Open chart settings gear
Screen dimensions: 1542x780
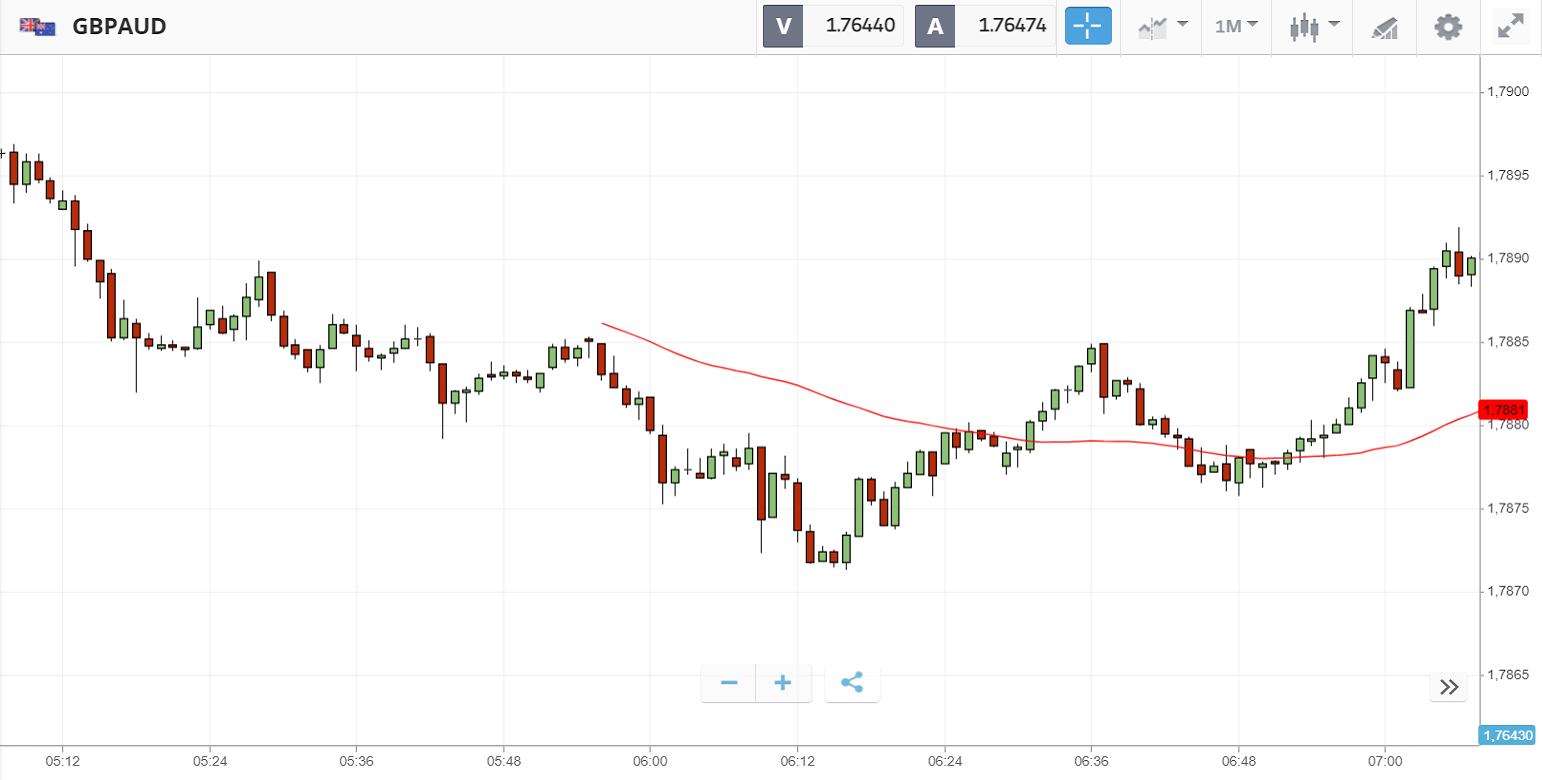[x=1448, y=26]
